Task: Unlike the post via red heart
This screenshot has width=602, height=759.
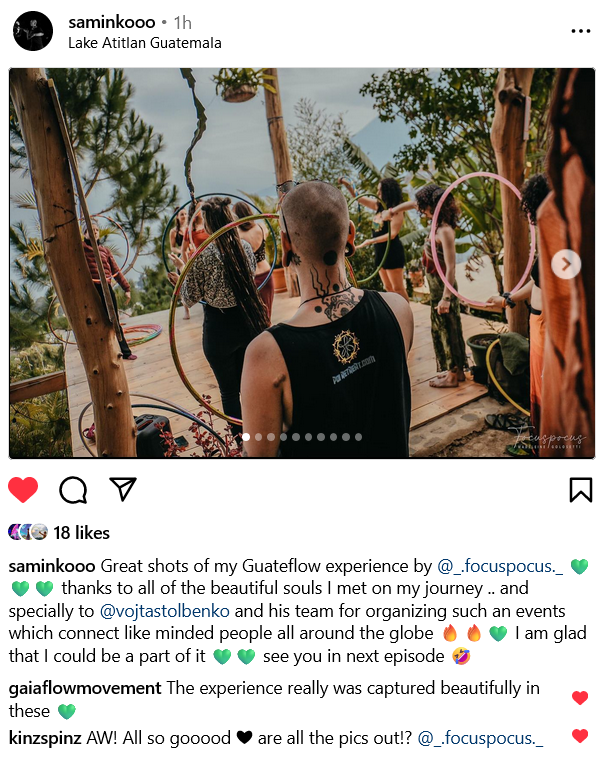Action: pyautogui.click(x=23, y=490)
